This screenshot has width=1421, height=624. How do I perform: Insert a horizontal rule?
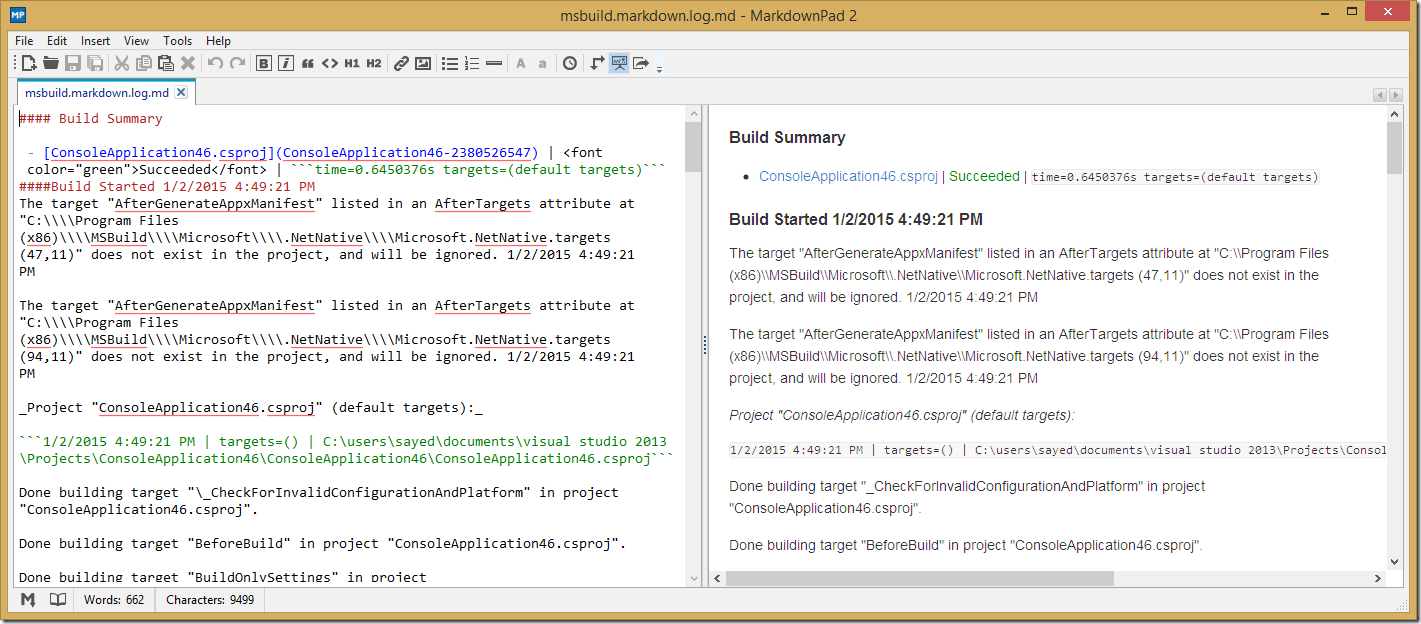point(494,63)
